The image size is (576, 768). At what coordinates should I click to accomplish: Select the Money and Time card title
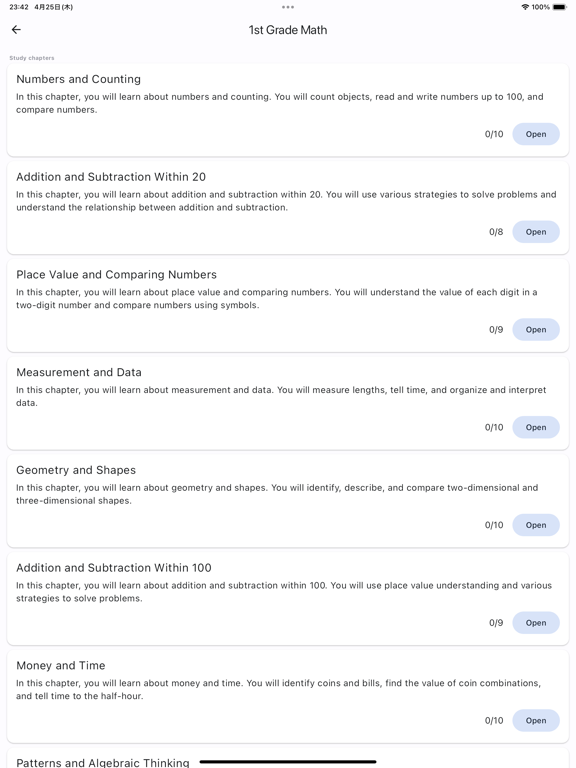pos(61,666)
